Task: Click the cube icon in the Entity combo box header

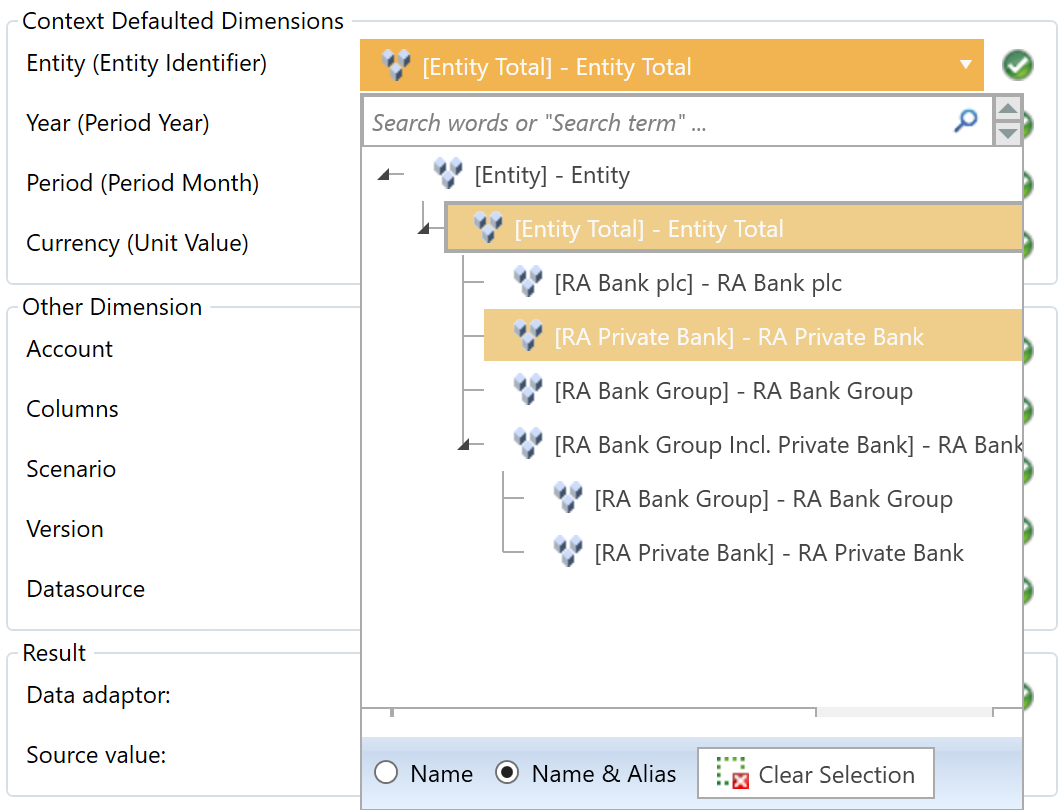Action: 396,66
